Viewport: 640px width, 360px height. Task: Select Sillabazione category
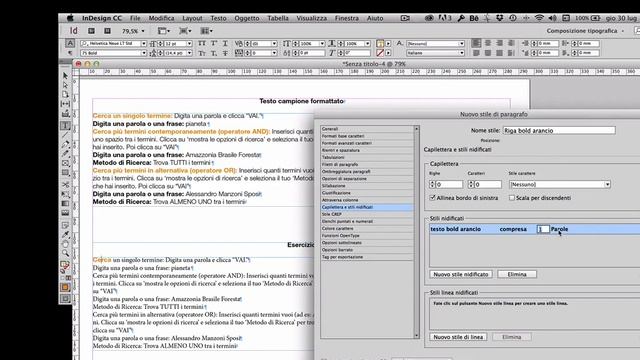367,186
